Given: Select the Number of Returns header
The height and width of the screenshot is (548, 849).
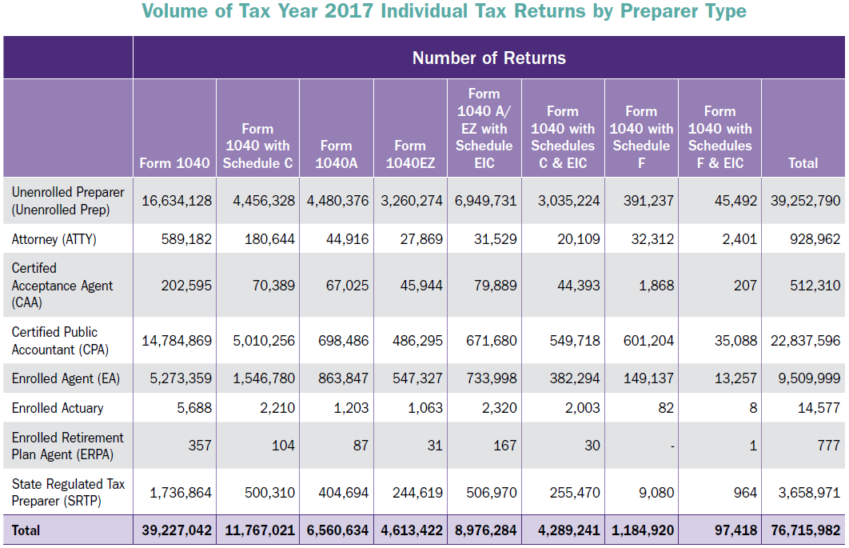Looking at the screenshot, I should click(x=488, y=58).
